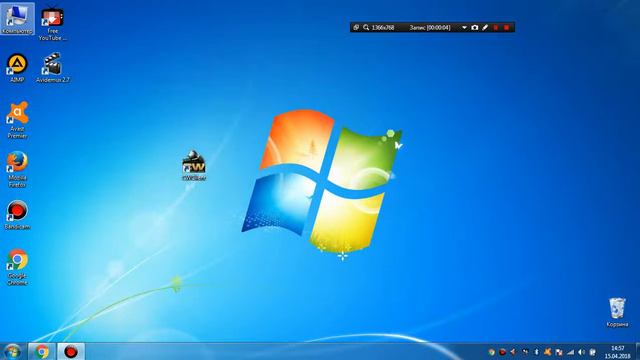Screen dimensions: 640x360
Task: Click the network signal tray icon
Action: (570, 352)
